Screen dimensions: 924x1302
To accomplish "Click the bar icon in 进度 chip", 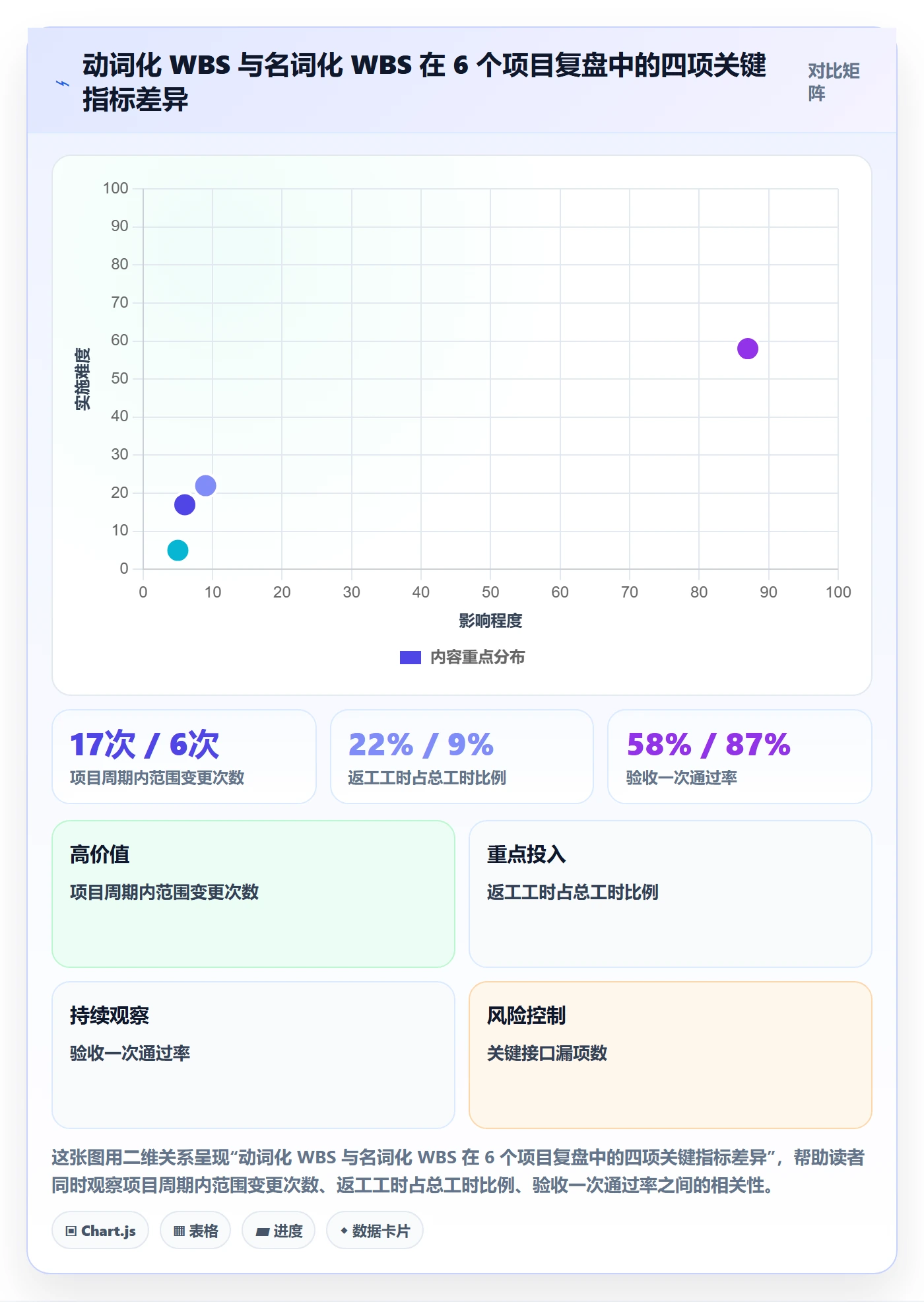I will (x=262, y=1231).
